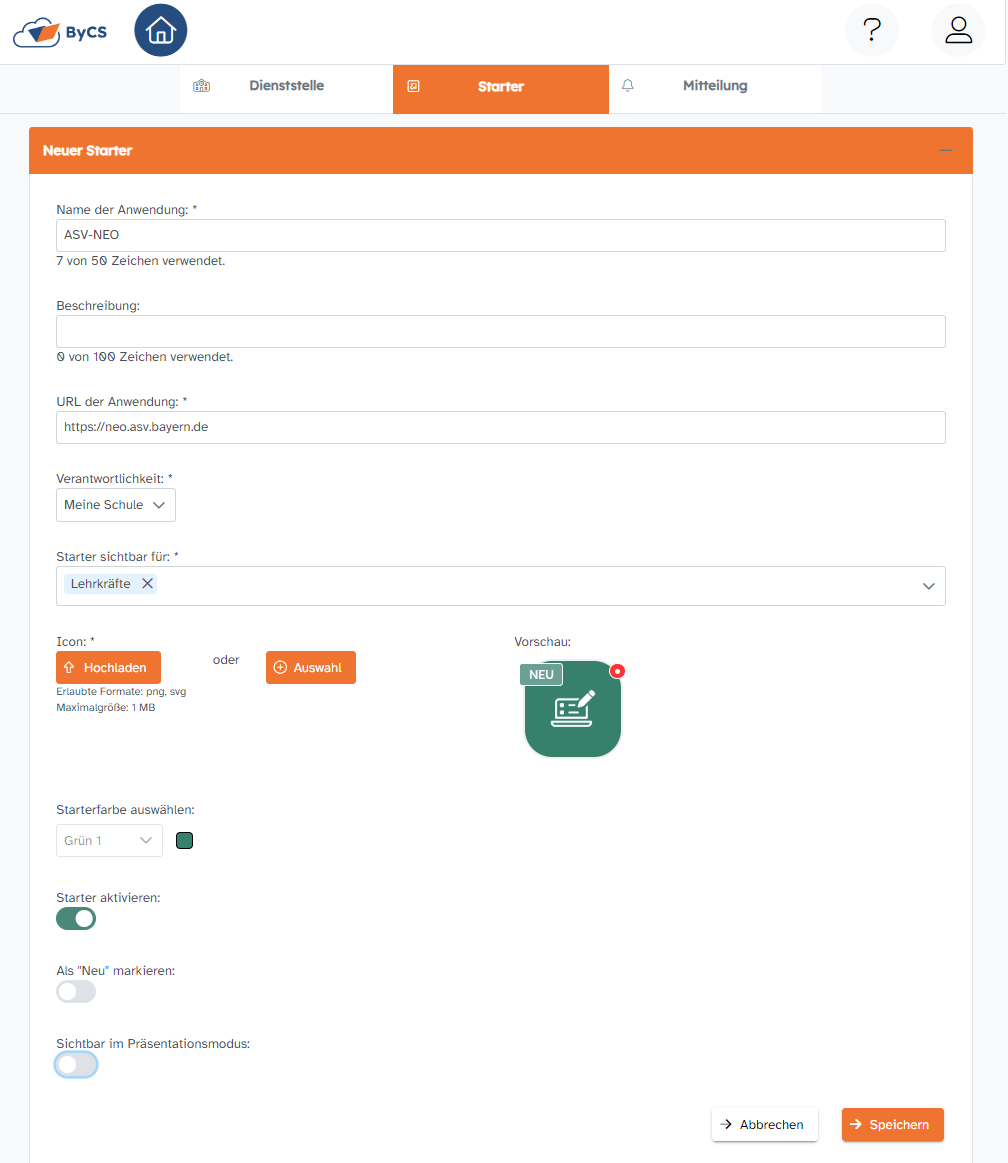Click the home icon in header
This screenshot has width=1008, height=1163.
(x=160, y=31)
